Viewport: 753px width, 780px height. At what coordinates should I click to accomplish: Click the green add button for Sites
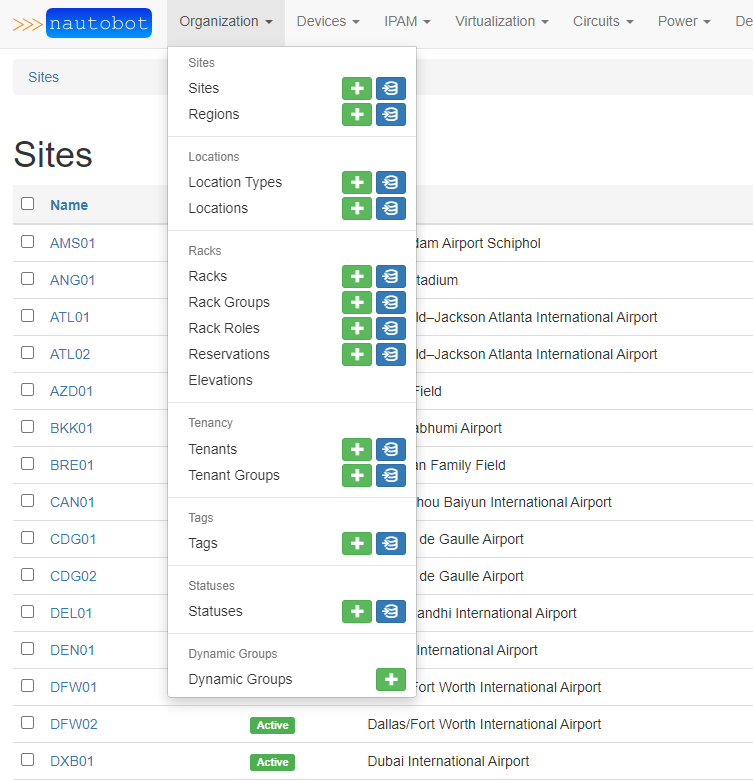click(357, 88)
